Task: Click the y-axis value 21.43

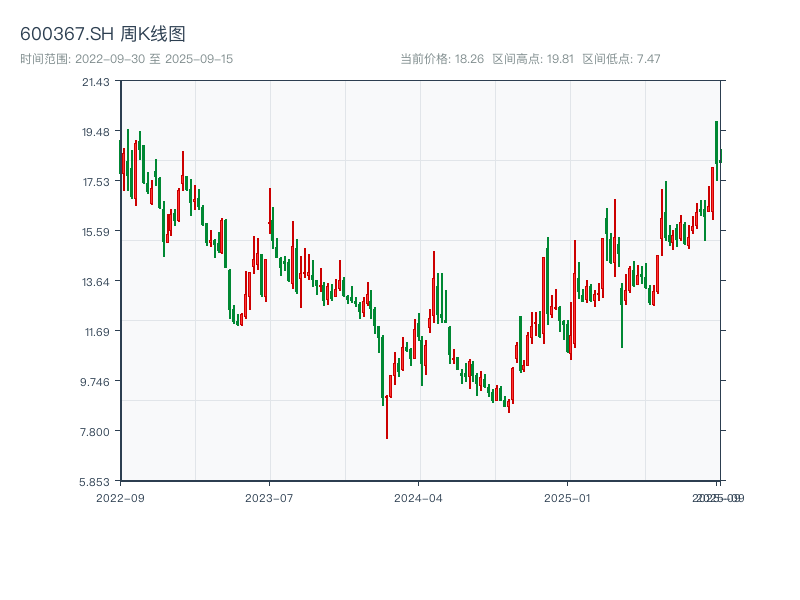Action: point(96,82)
